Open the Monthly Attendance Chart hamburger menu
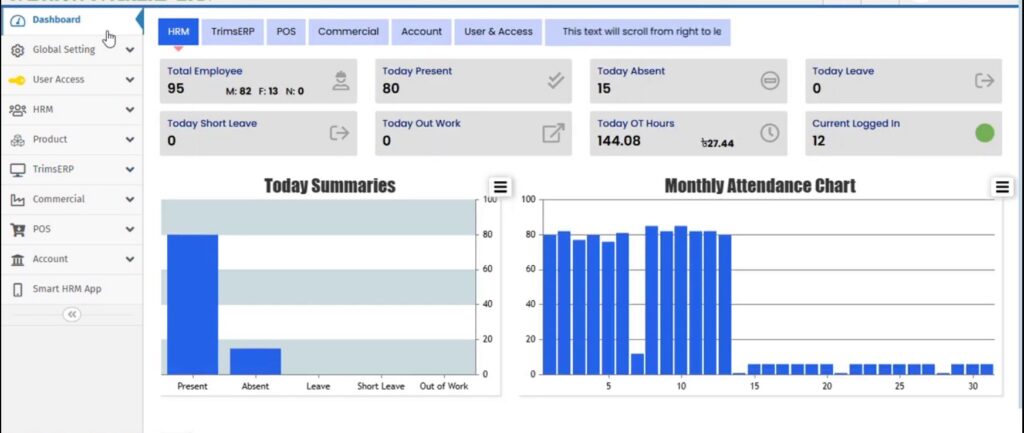Image resolution: width=1024 pixels, height=433 pixels. click(x=1001, y=187)
